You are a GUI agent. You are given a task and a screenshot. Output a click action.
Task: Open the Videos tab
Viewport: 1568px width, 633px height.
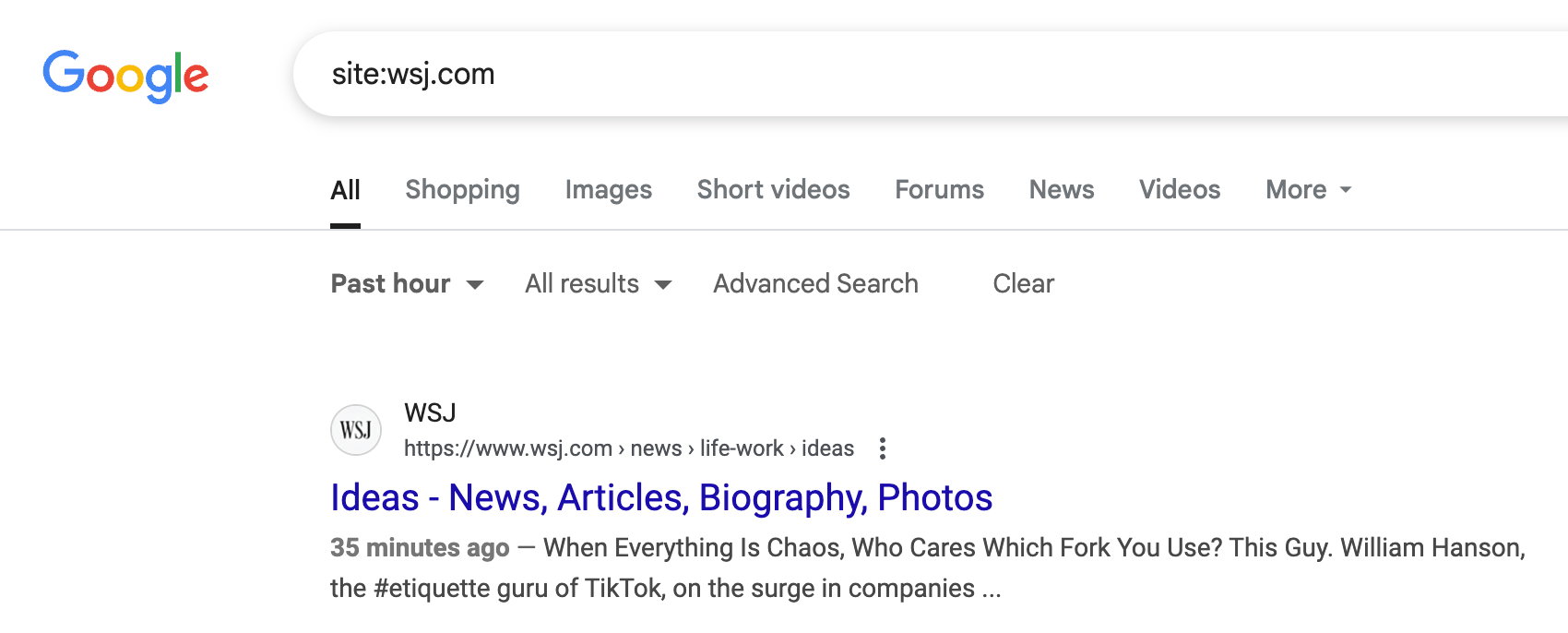tap(1180, 190)
